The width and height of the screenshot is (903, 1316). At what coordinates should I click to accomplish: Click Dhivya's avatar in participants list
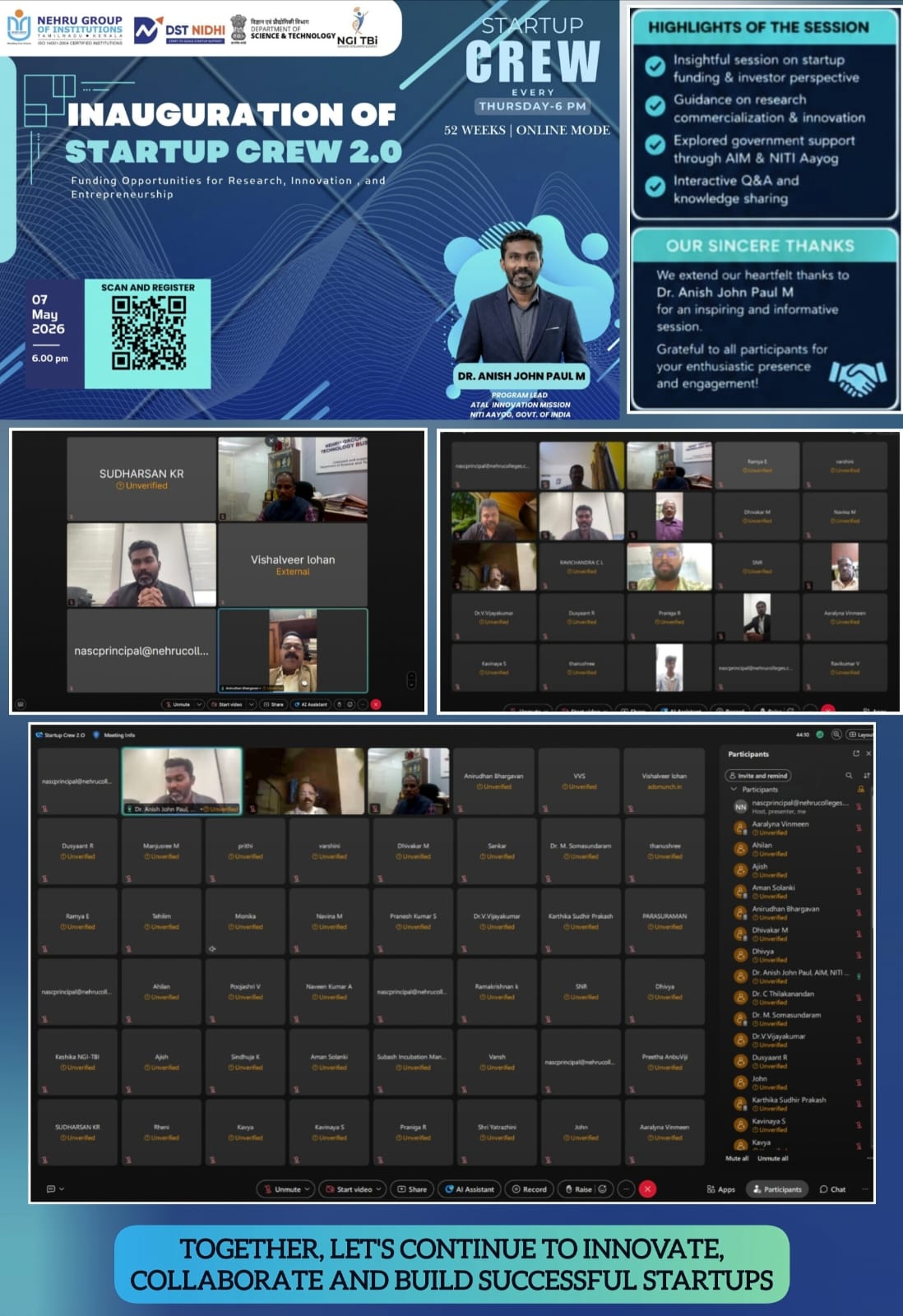[740, 955]
